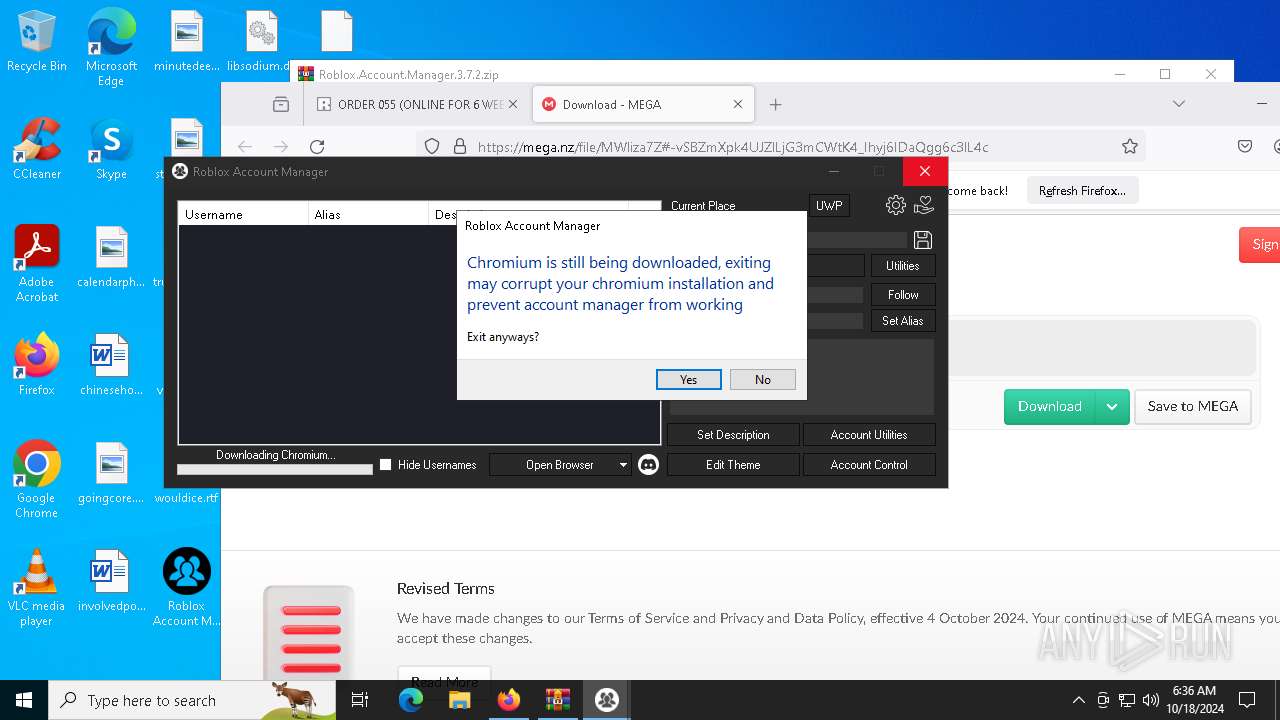Click the donate hand-heart icon
Viewport: 1280px width, 720px height.
[924, 205]
